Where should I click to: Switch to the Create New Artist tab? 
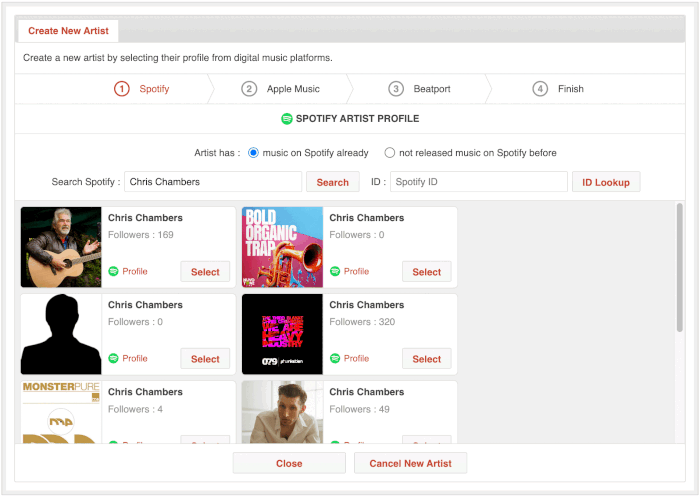[x=68, y=31]
